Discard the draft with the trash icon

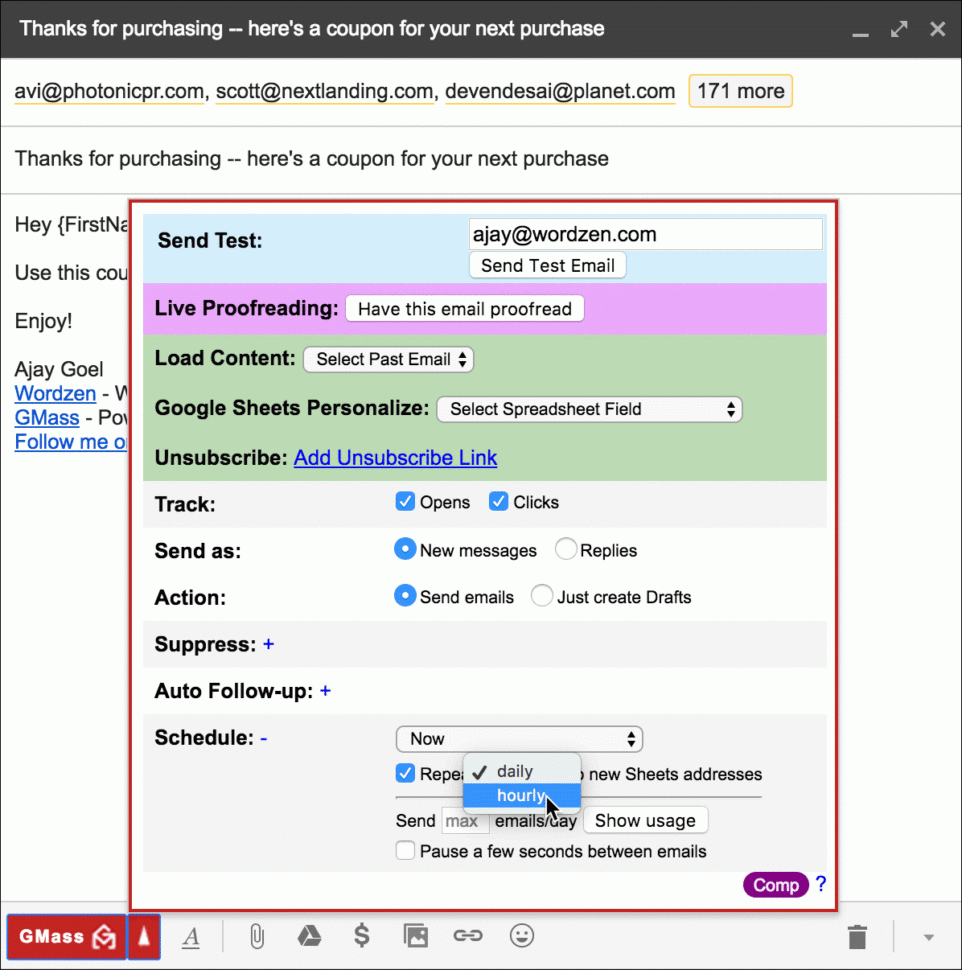pos(856,936)
